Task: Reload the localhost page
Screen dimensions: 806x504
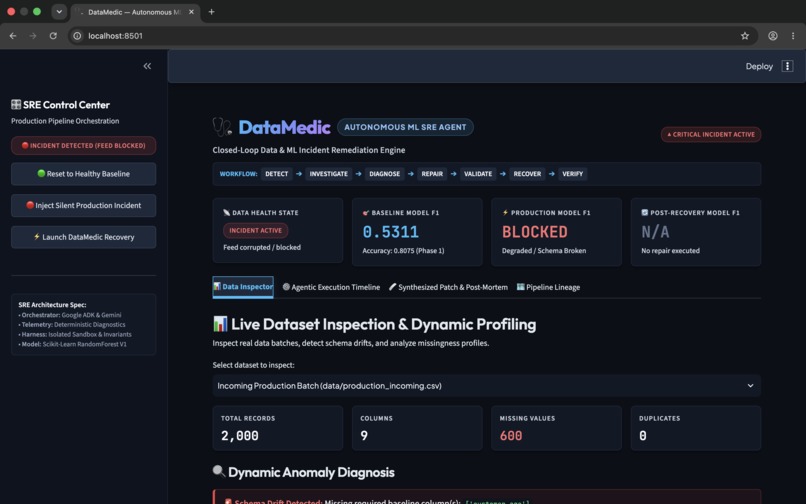Action: [53, 36]
